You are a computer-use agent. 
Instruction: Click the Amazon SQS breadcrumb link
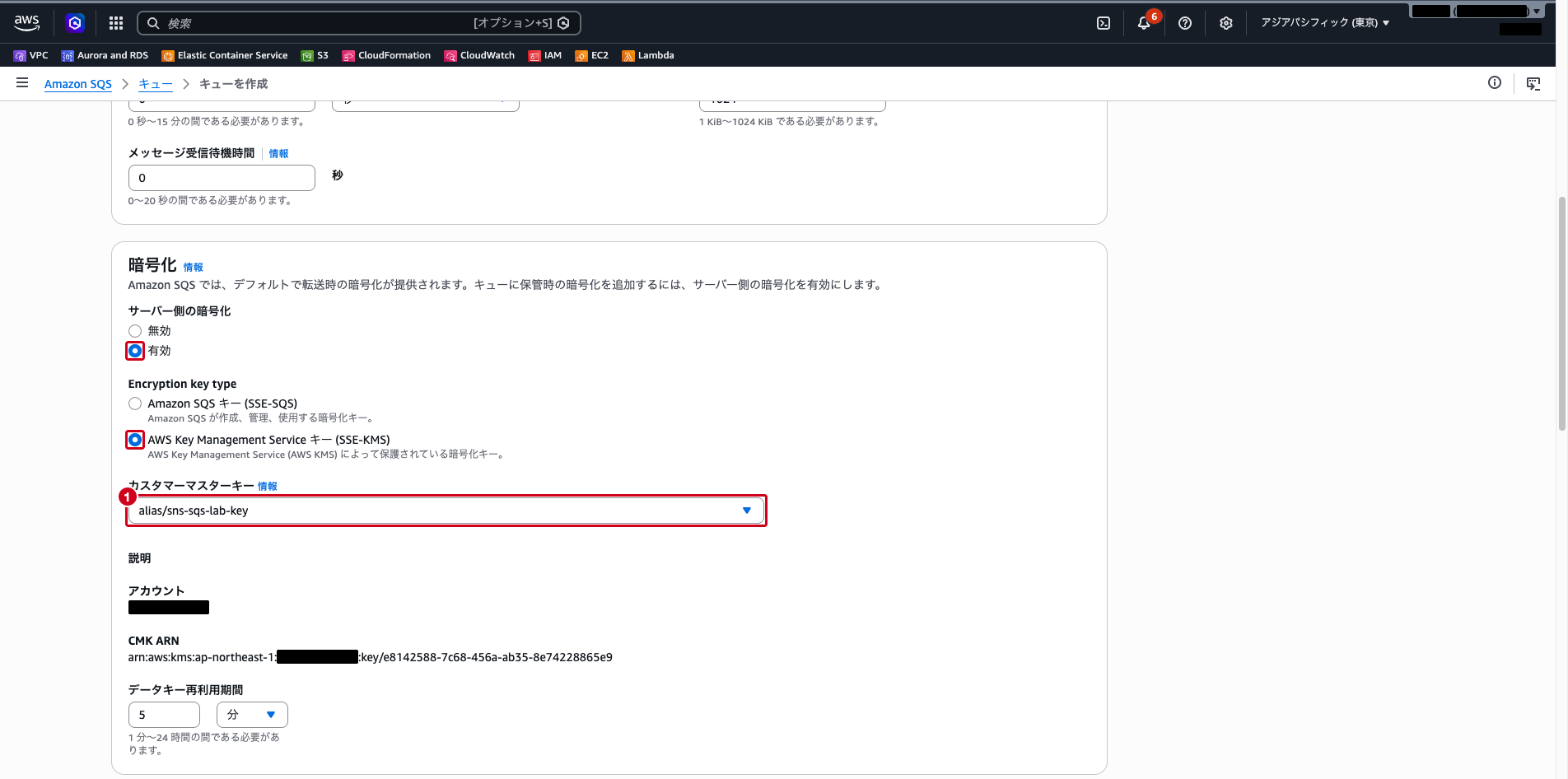(78, 84)
